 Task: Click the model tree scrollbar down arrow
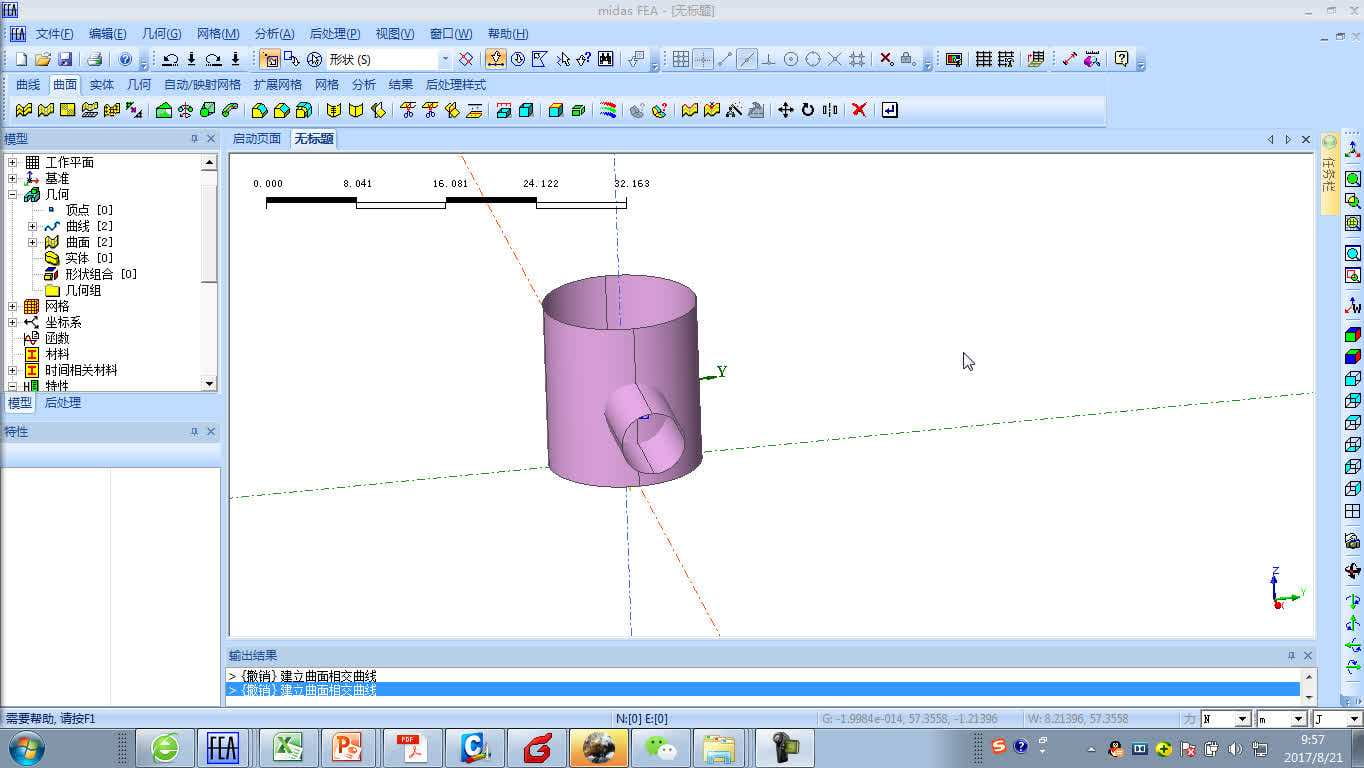pyautogui.click(x=209, y=383)
